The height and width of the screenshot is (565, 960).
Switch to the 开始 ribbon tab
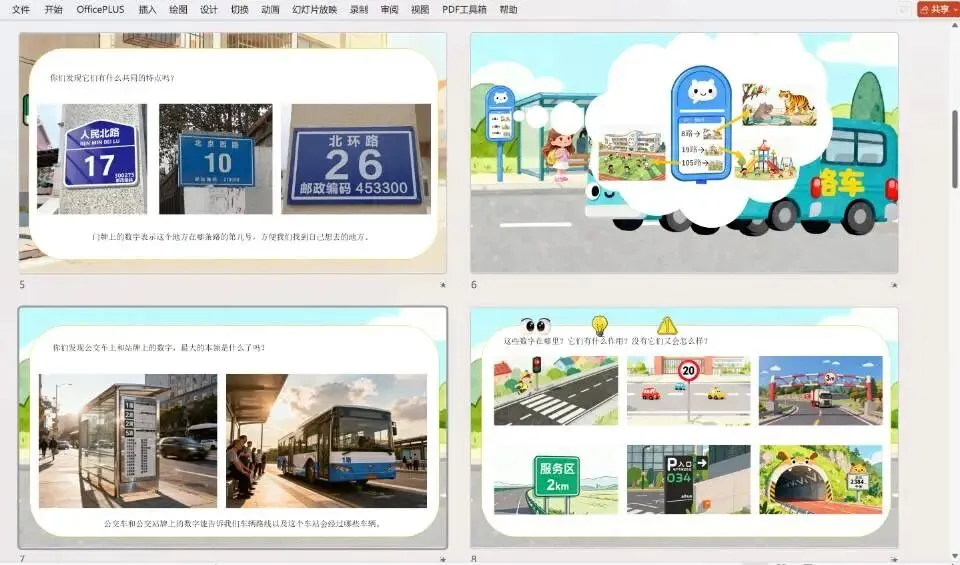[x=53, y=9]
